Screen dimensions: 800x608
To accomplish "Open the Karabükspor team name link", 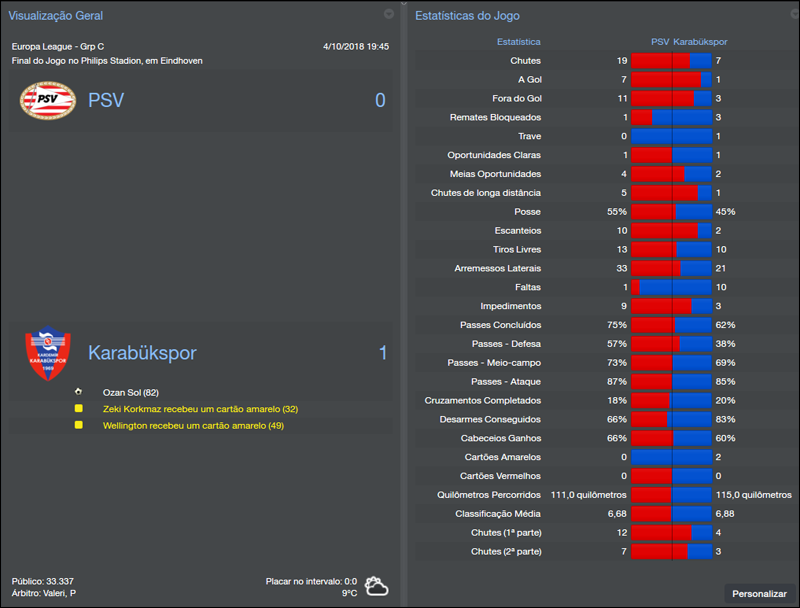I will pyautogui.click(x=142, y=353).
